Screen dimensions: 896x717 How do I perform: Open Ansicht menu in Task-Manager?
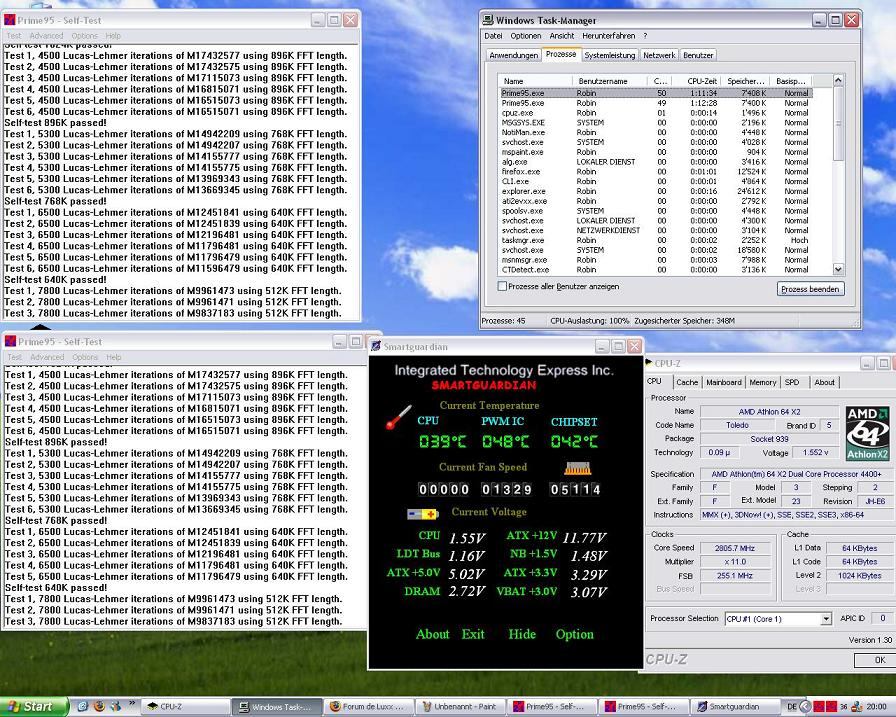[x=562, y=35]
